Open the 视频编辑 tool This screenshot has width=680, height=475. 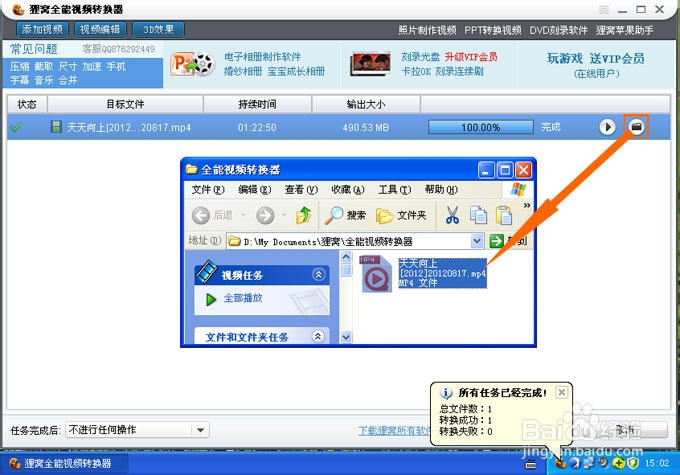coord(100,29)
